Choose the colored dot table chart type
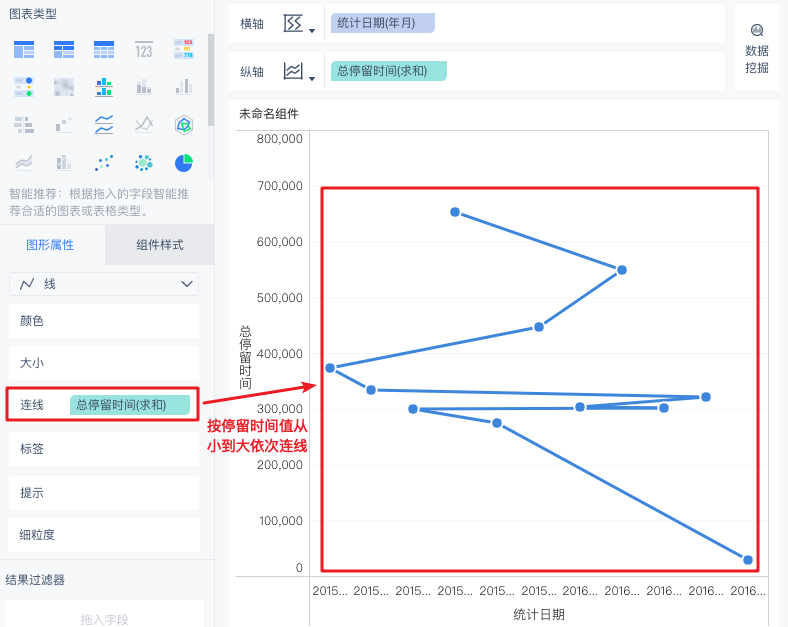This screenshot has height=627, width=788. tap(24, 87)
